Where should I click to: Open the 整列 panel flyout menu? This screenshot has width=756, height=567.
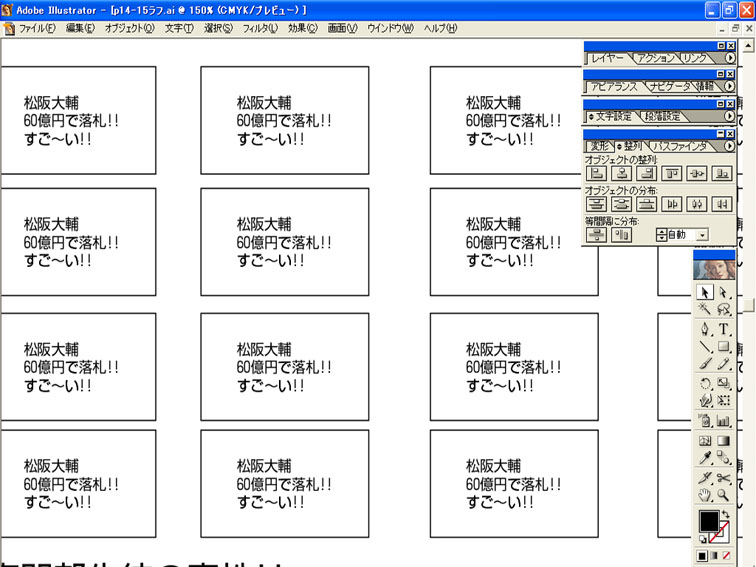pyautogui.click(x=729, y=146)
